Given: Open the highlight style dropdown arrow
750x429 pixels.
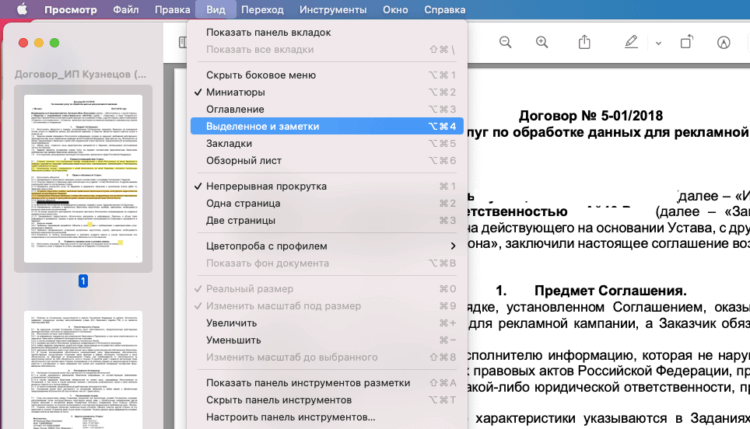Looking at the screenshot, I should pyautogui.click(x=658, y=43).
